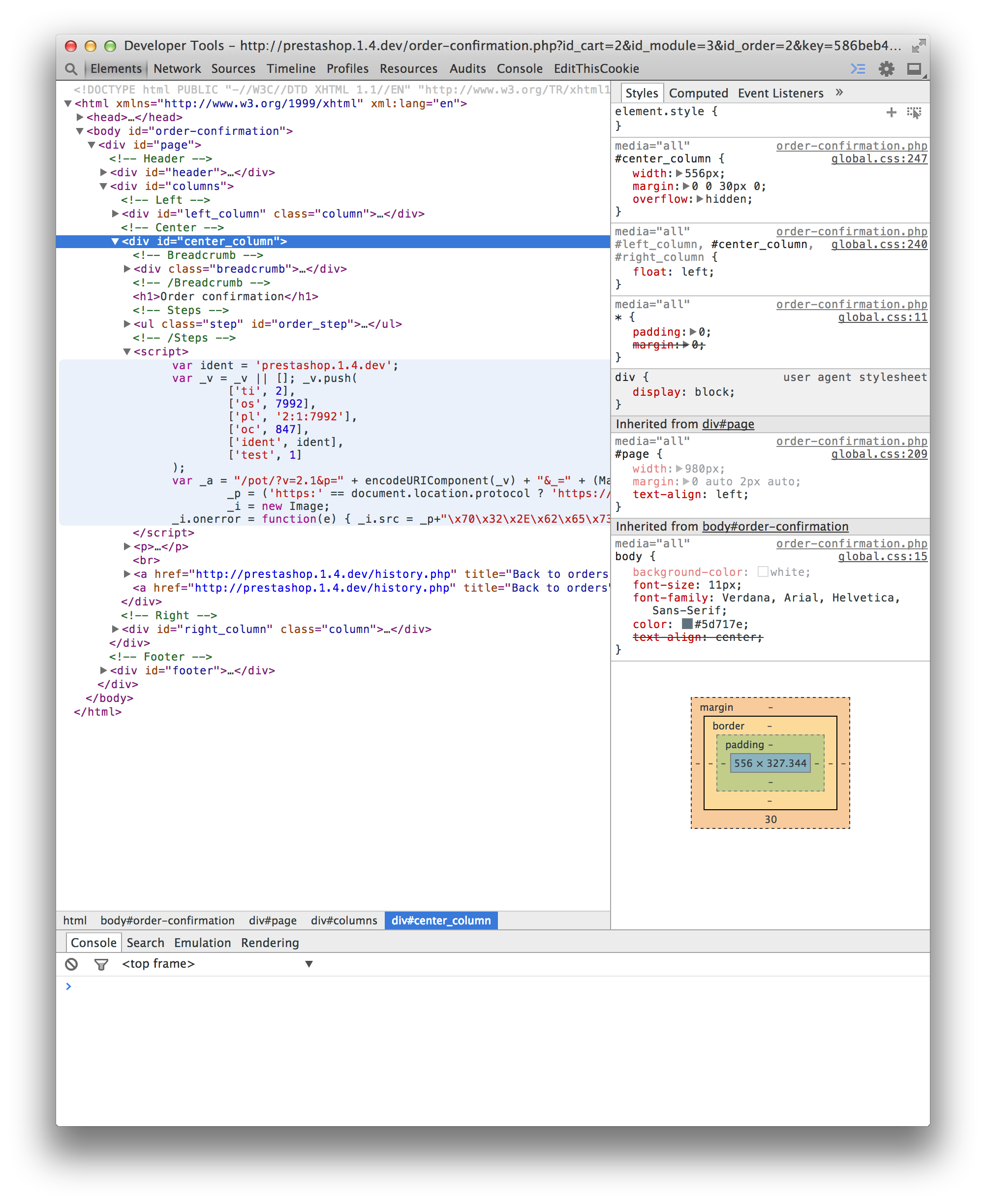The width and height of the screenshot is (986, 1204).
Task: Click the white background-color swatch
Action: click(763, 571)
